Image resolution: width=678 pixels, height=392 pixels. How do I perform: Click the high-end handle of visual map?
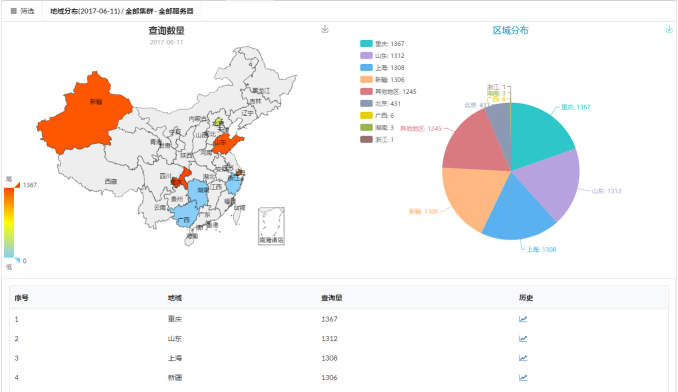[x=17, y=185]
